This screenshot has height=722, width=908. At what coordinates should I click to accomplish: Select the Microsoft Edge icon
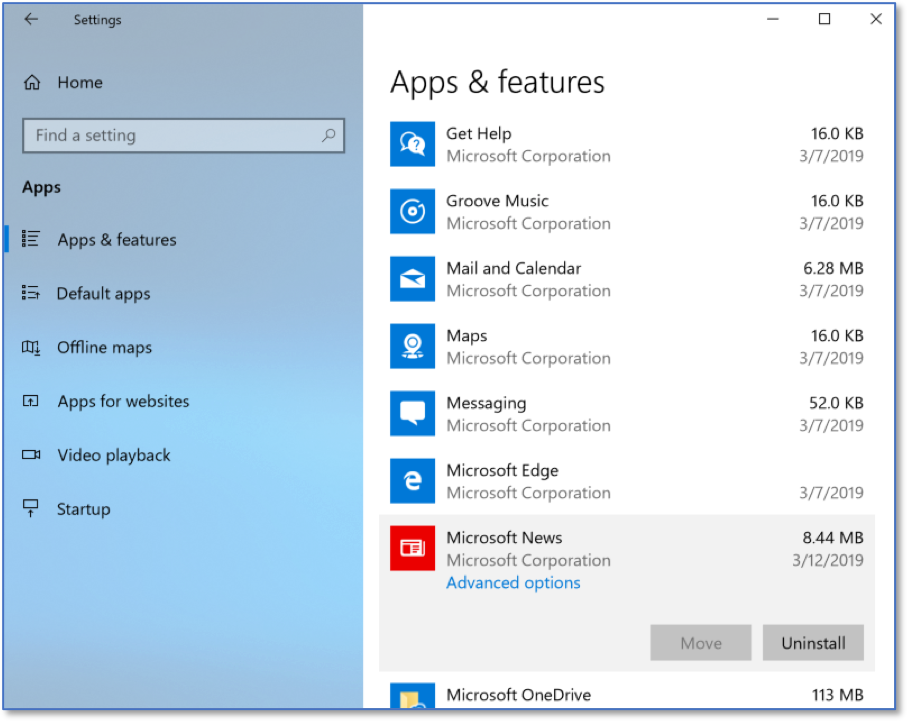412,481
